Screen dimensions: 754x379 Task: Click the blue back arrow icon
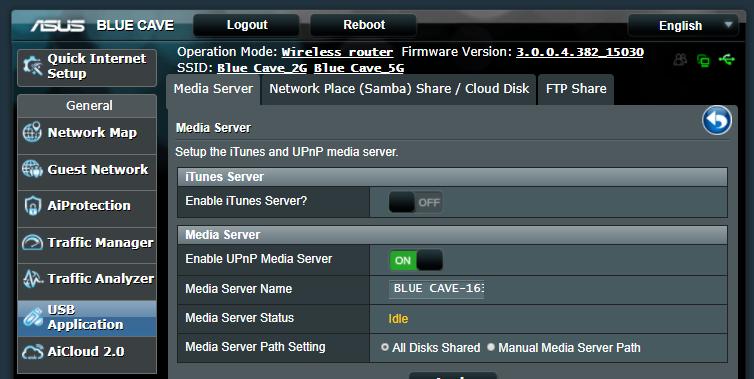tap(716, 120)
